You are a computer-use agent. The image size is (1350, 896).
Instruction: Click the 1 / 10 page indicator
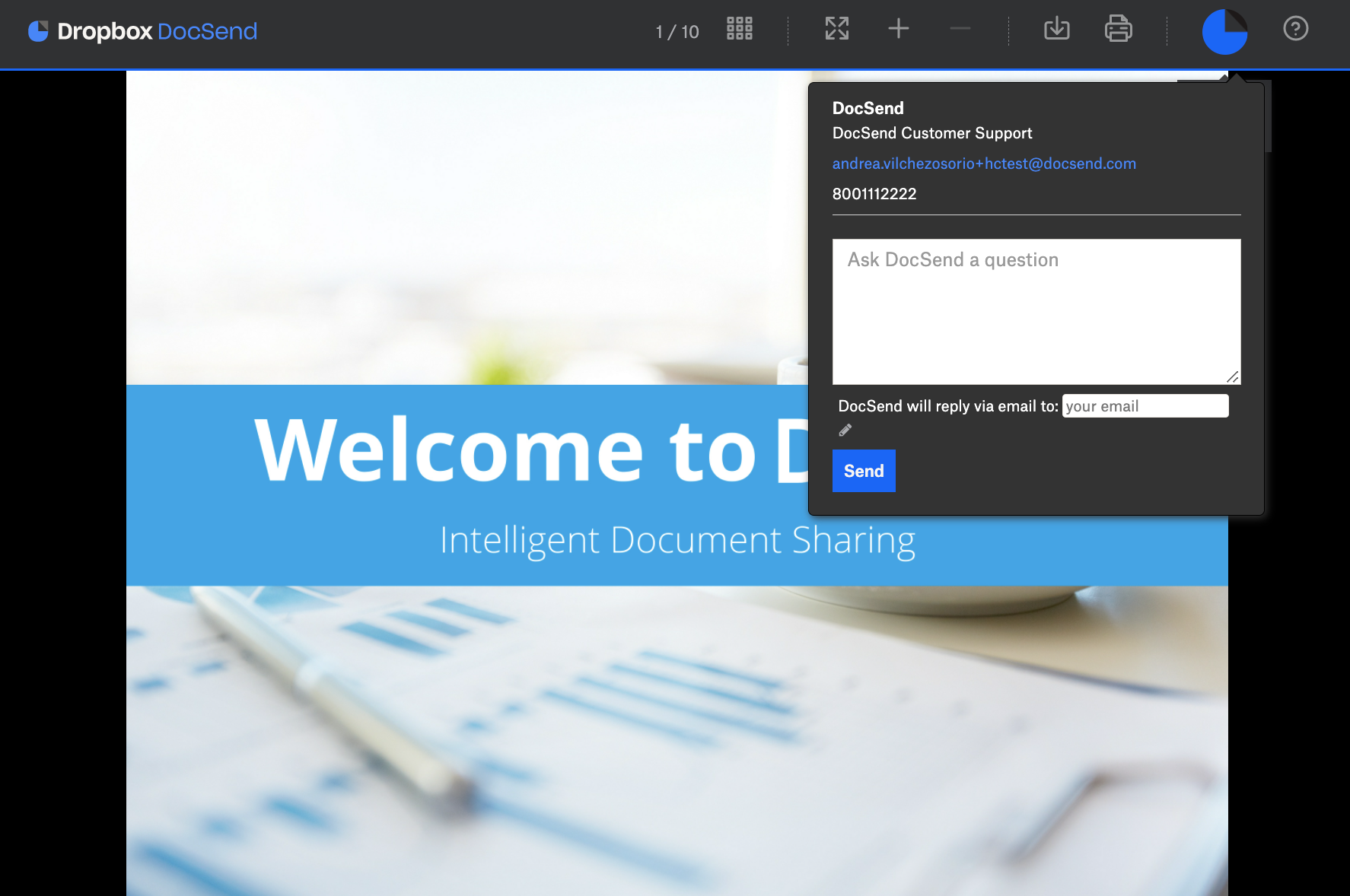click(x=677, y=32)
